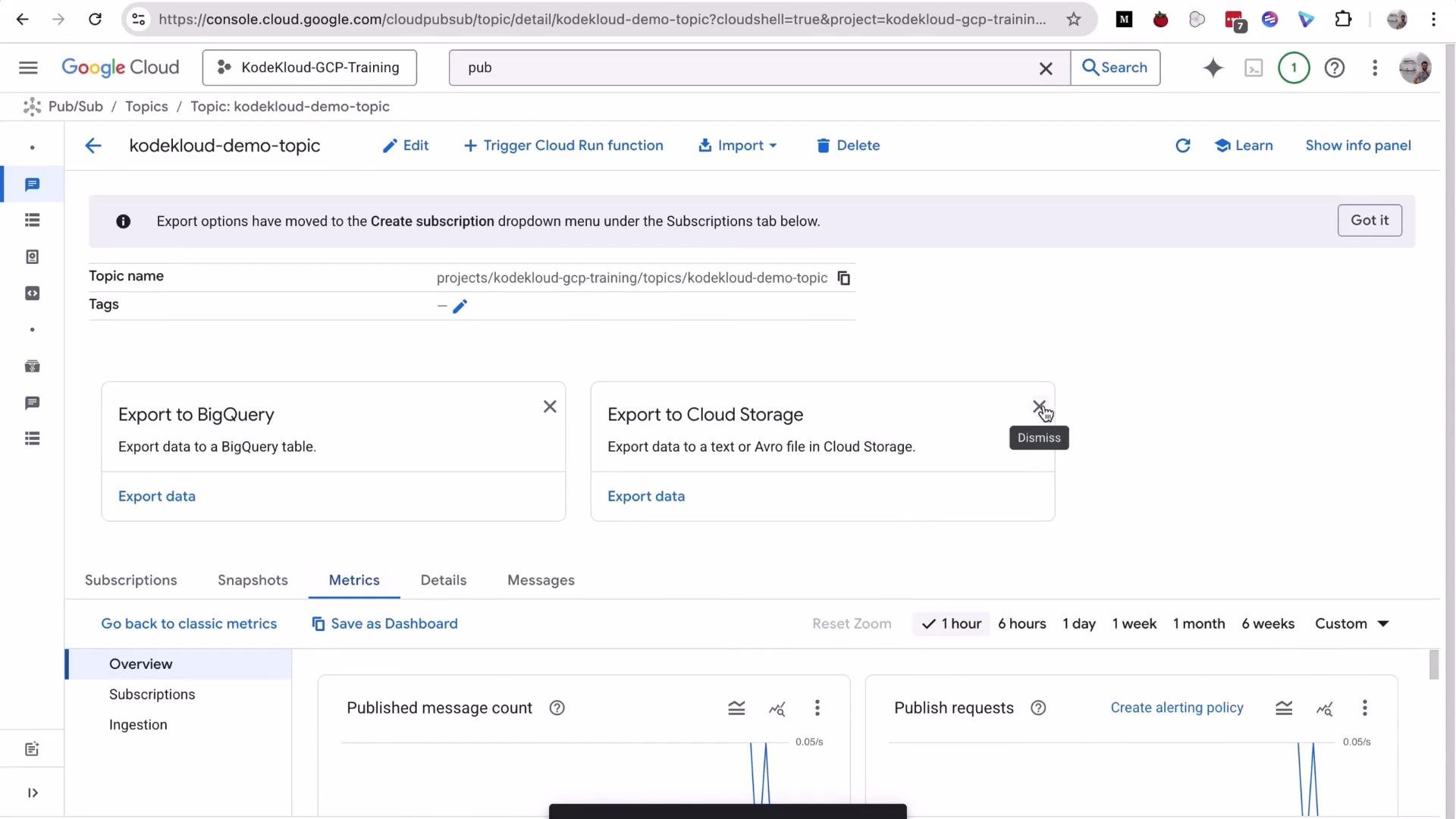Viewport: 1456px width, 819px height.
Task: Select the 1 week time range
Action: coord(1134,624)
